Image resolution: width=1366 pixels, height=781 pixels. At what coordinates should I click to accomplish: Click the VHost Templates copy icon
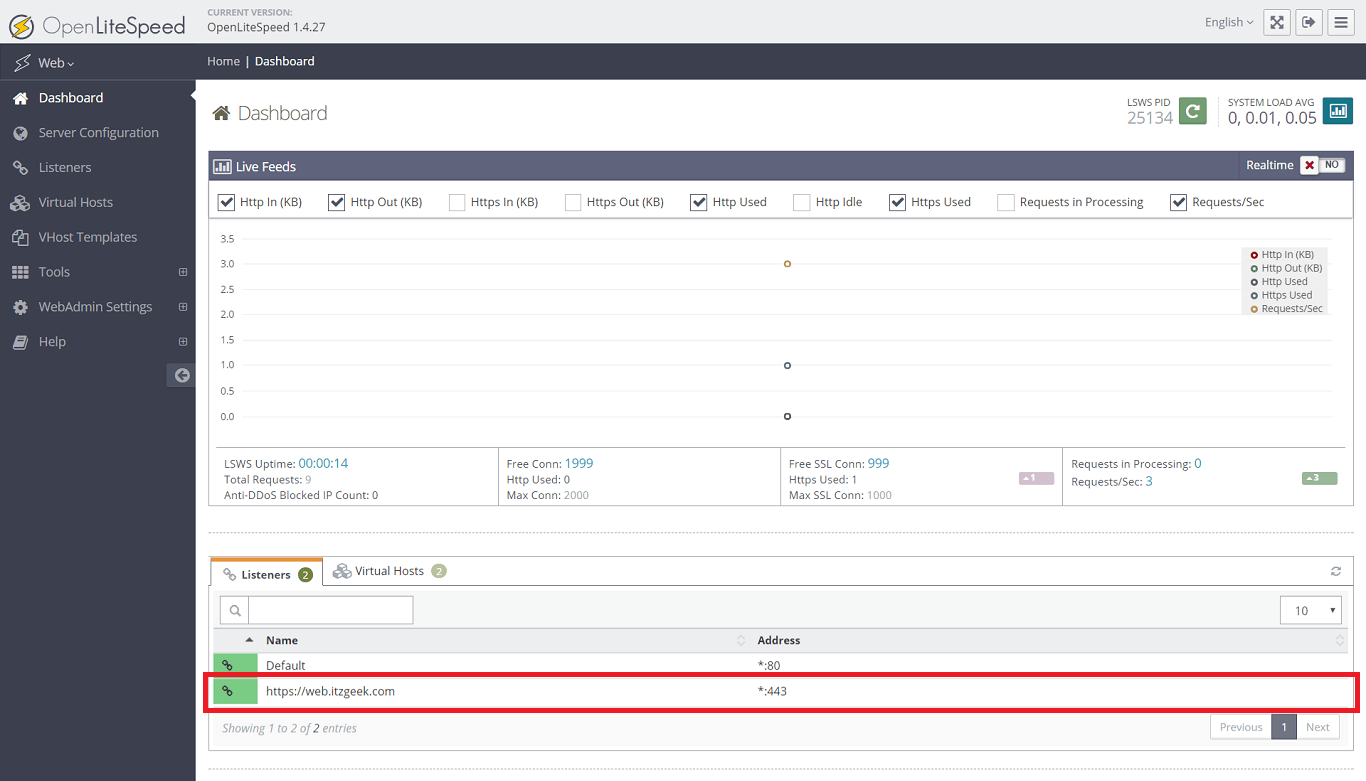(x=20, y=238)
